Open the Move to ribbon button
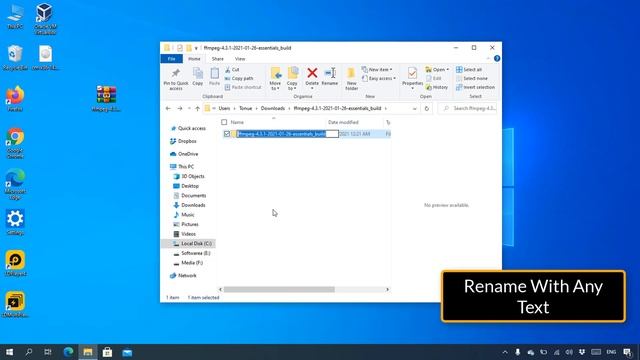This screenshot has width=640, height=360. coord(276,79)
